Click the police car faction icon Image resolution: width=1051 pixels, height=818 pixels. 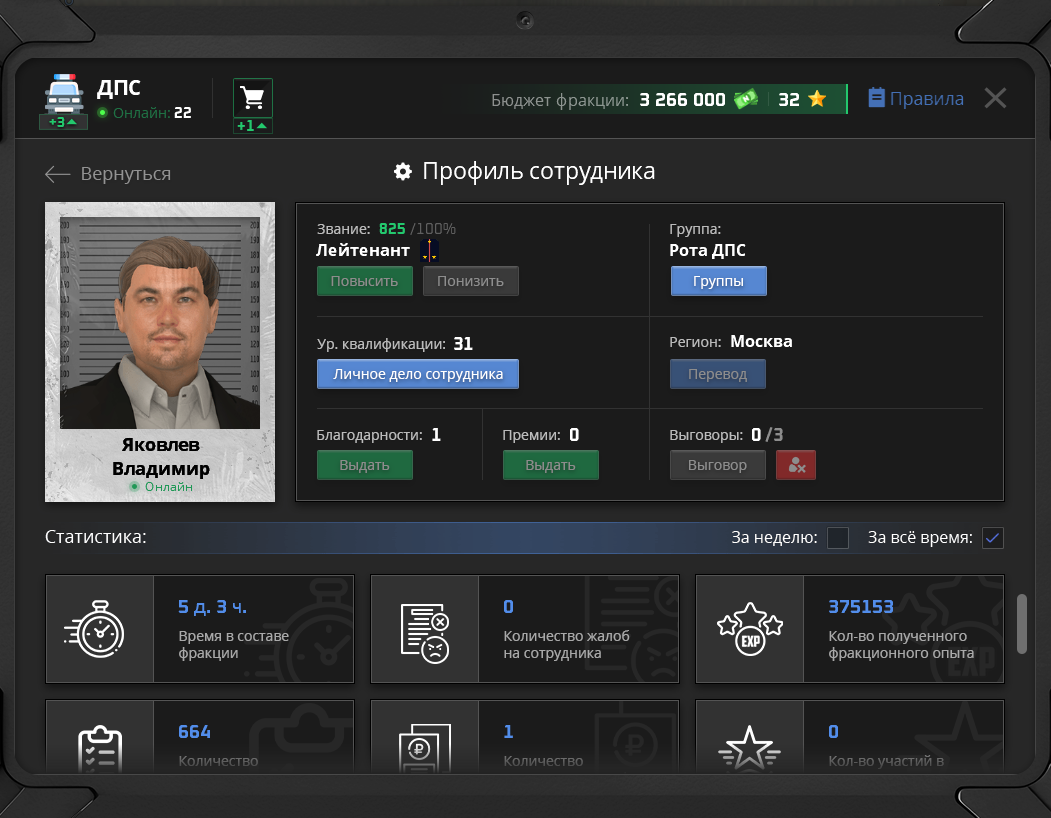click(x=64, y=94)
